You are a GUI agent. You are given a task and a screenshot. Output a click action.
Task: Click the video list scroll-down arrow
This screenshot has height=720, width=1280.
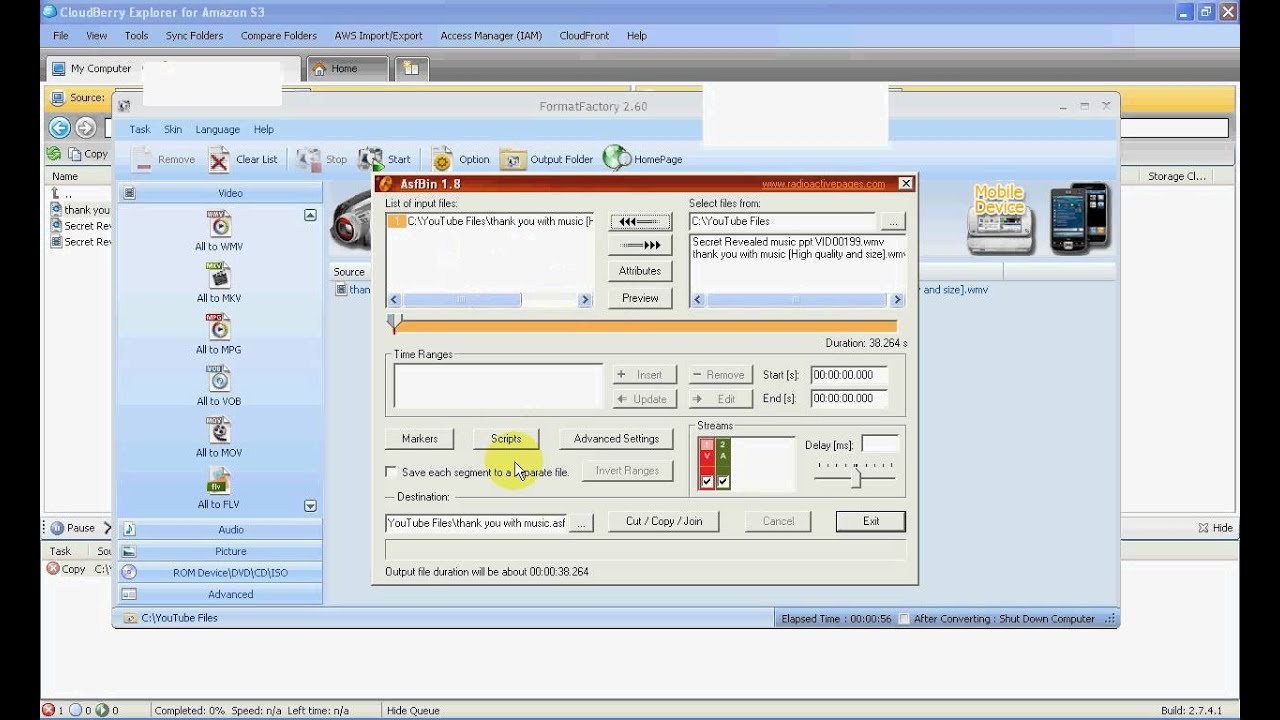[310, 506]
